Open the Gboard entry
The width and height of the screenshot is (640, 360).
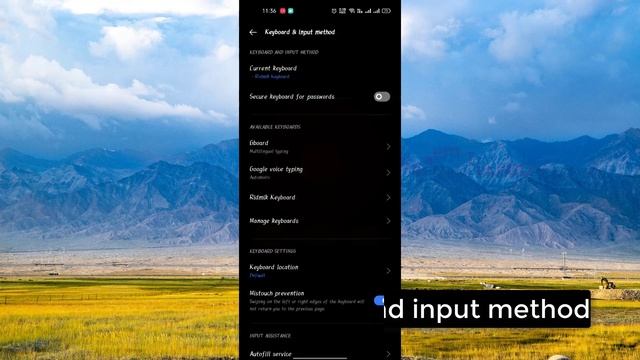pyautogui.click(x=320, y=147)
